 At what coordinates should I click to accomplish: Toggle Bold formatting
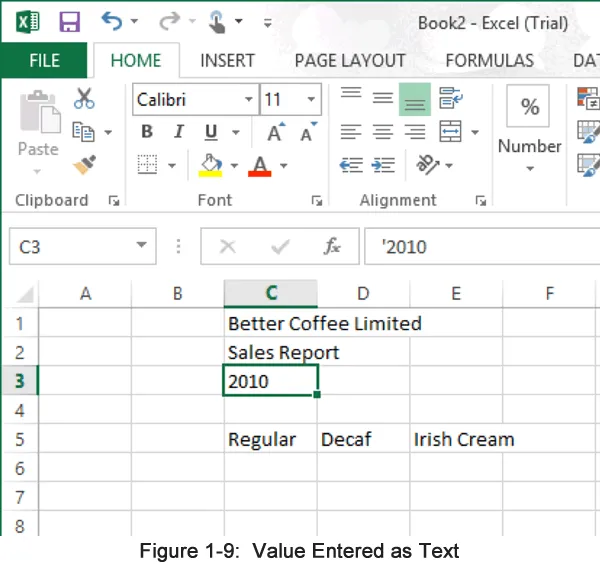point(147,132)
